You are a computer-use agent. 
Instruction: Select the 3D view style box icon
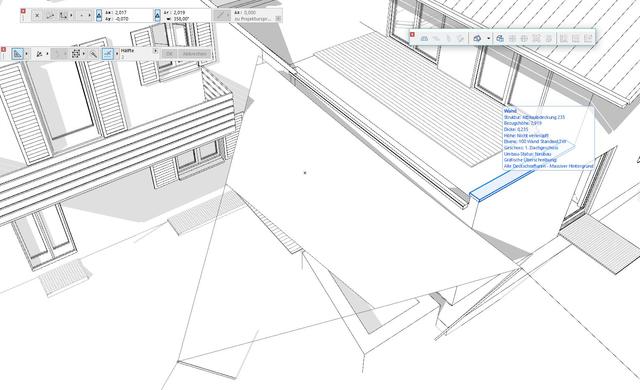coord(477,38)
